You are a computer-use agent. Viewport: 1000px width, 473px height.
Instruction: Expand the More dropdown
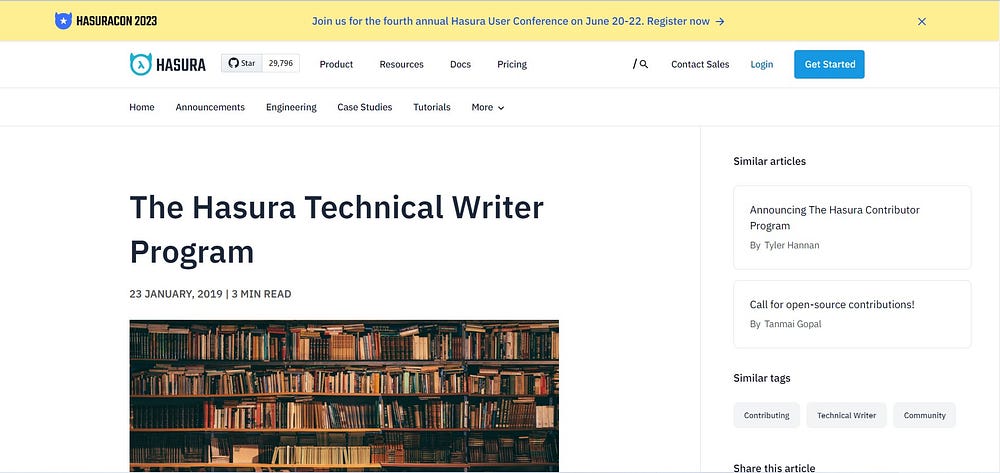[x=488, y=107]
